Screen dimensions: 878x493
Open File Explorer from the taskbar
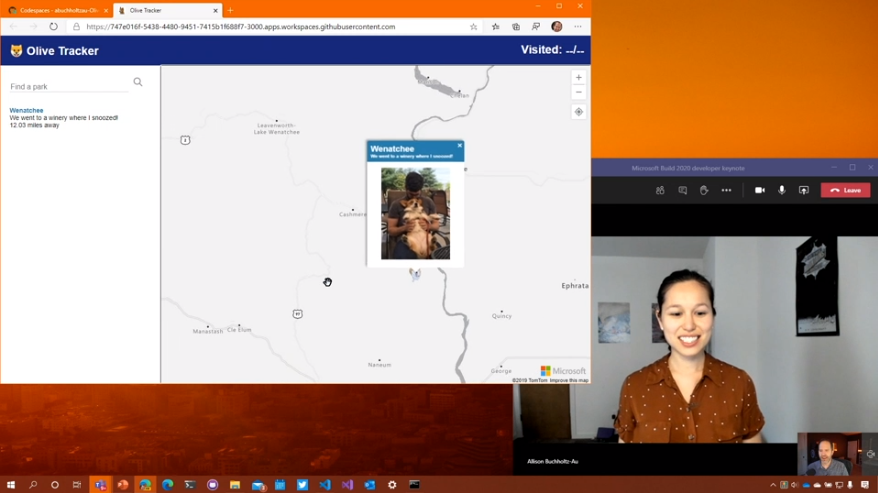(x=235, y=485)
